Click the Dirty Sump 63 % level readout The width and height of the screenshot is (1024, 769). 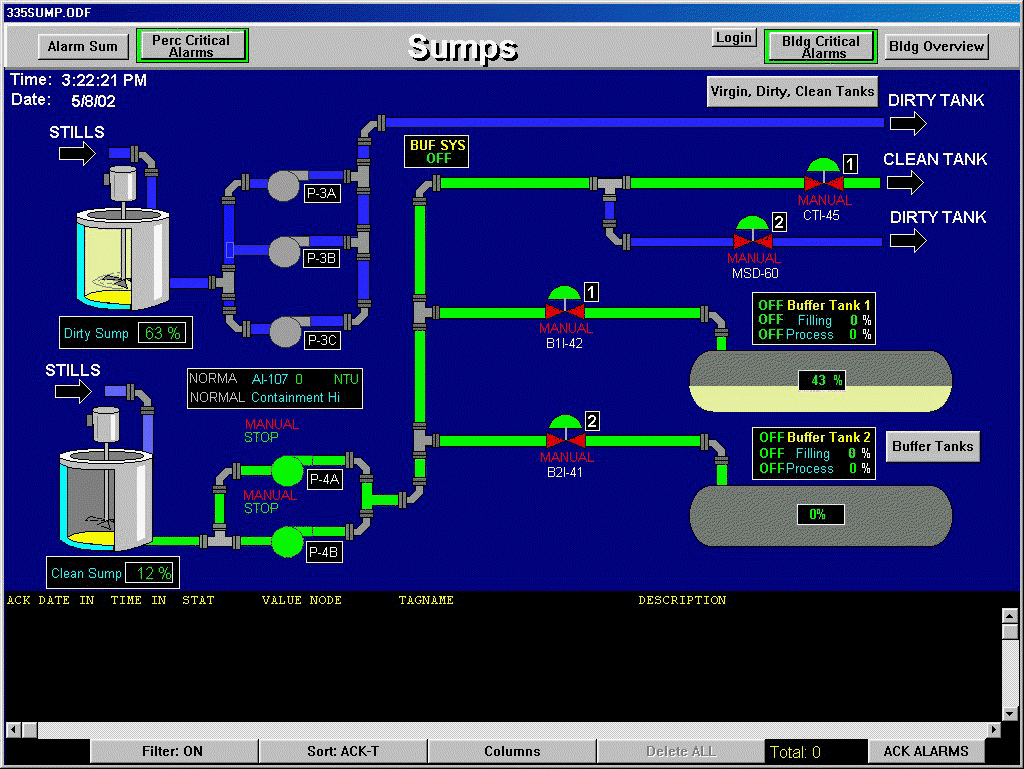click(125, 333)
